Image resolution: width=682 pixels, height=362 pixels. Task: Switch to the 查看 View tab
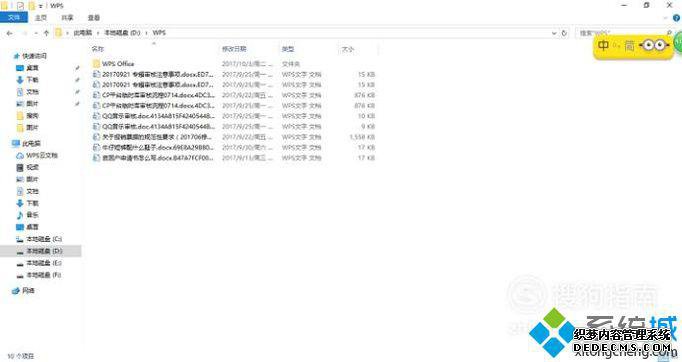pyautogui.click(x=94, y=17)
